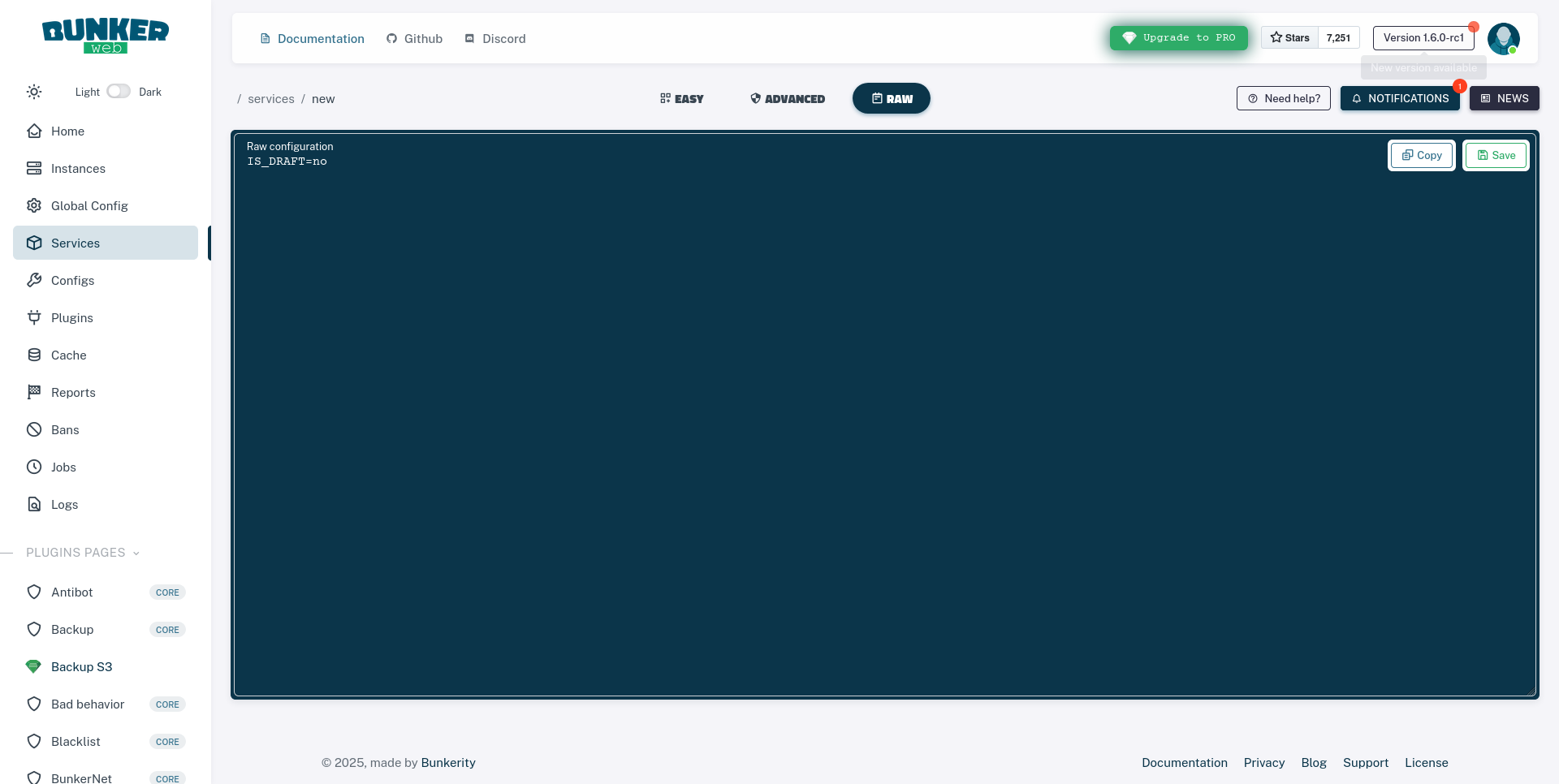Enable the ADVANCED configuration mode
Viewport: 1559px width, 784px height.
(x=786, y=98)
